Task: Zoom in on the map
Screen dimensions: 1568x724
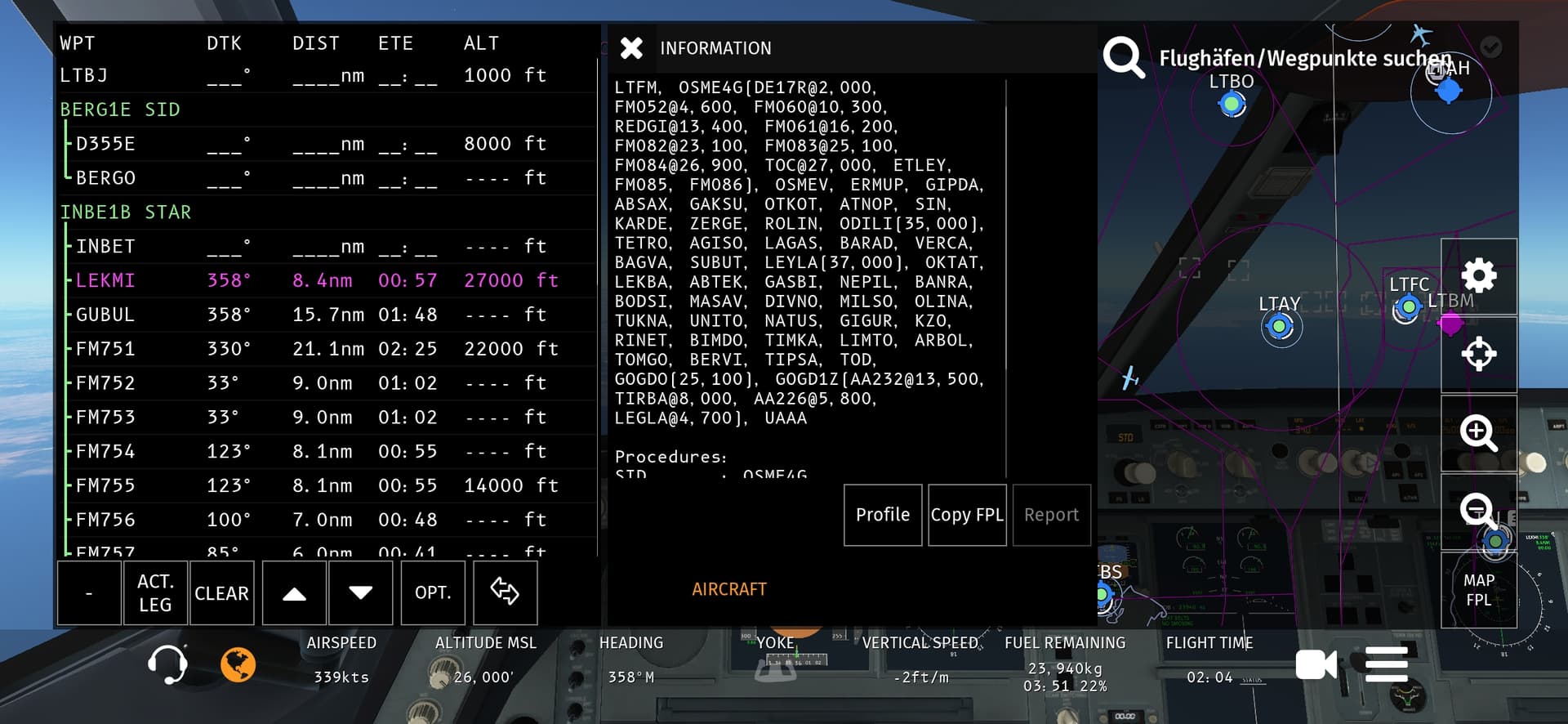Action: point(1479,433)
